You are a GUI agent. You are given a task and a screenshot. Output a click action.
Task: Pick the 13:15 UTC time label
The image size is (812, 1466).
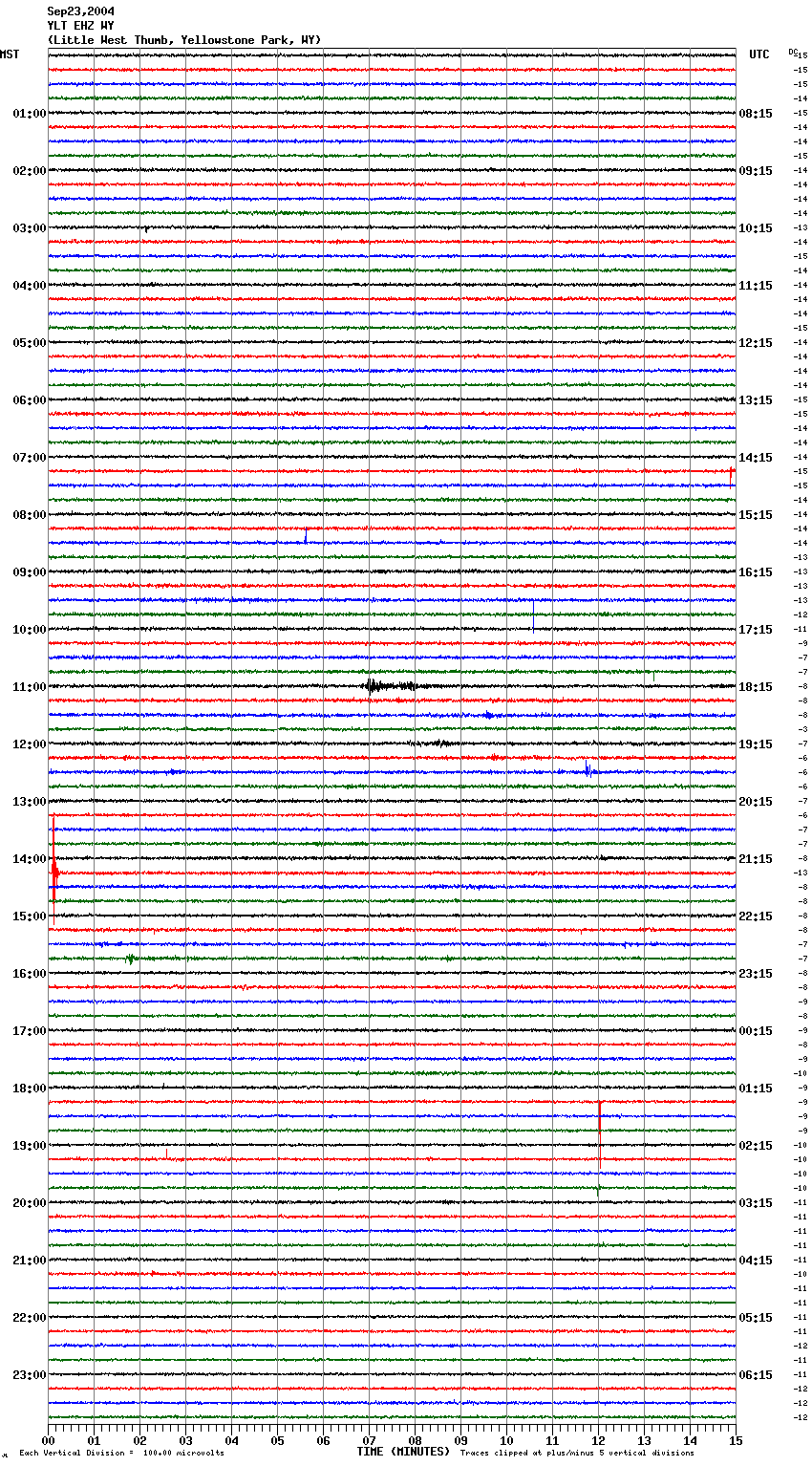tap(756, 400)
